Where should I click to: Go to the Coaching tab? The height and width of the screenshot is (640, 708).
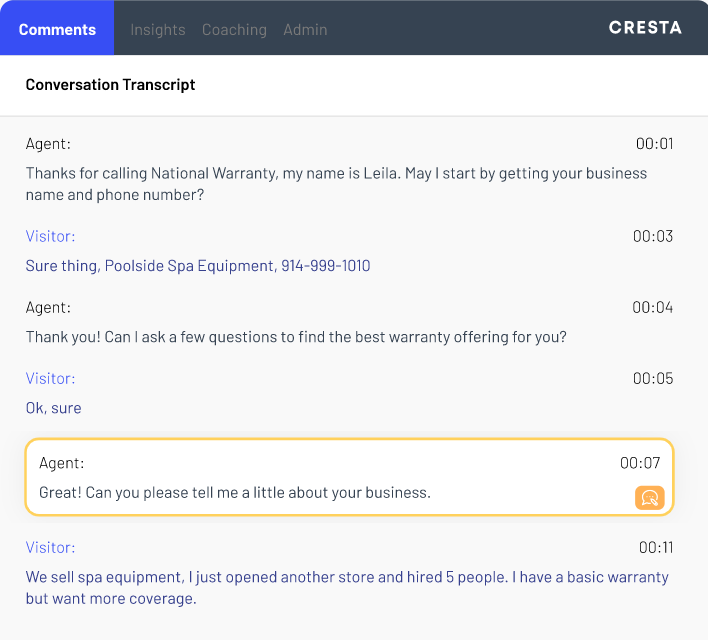coord(234,29)
